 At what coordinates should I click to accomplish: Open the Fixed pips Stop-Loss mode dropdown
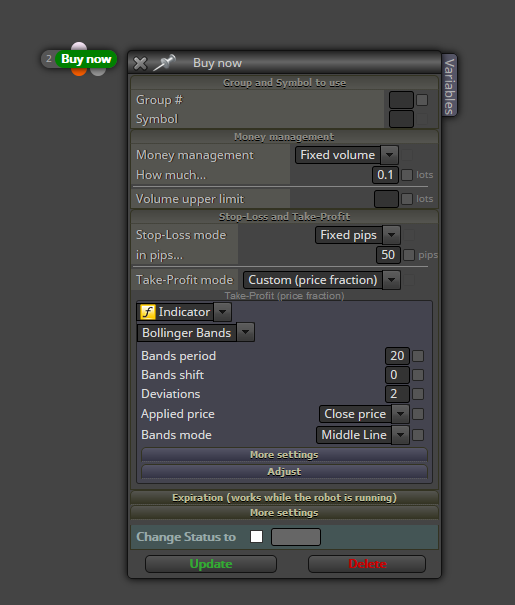coord(358,235)
